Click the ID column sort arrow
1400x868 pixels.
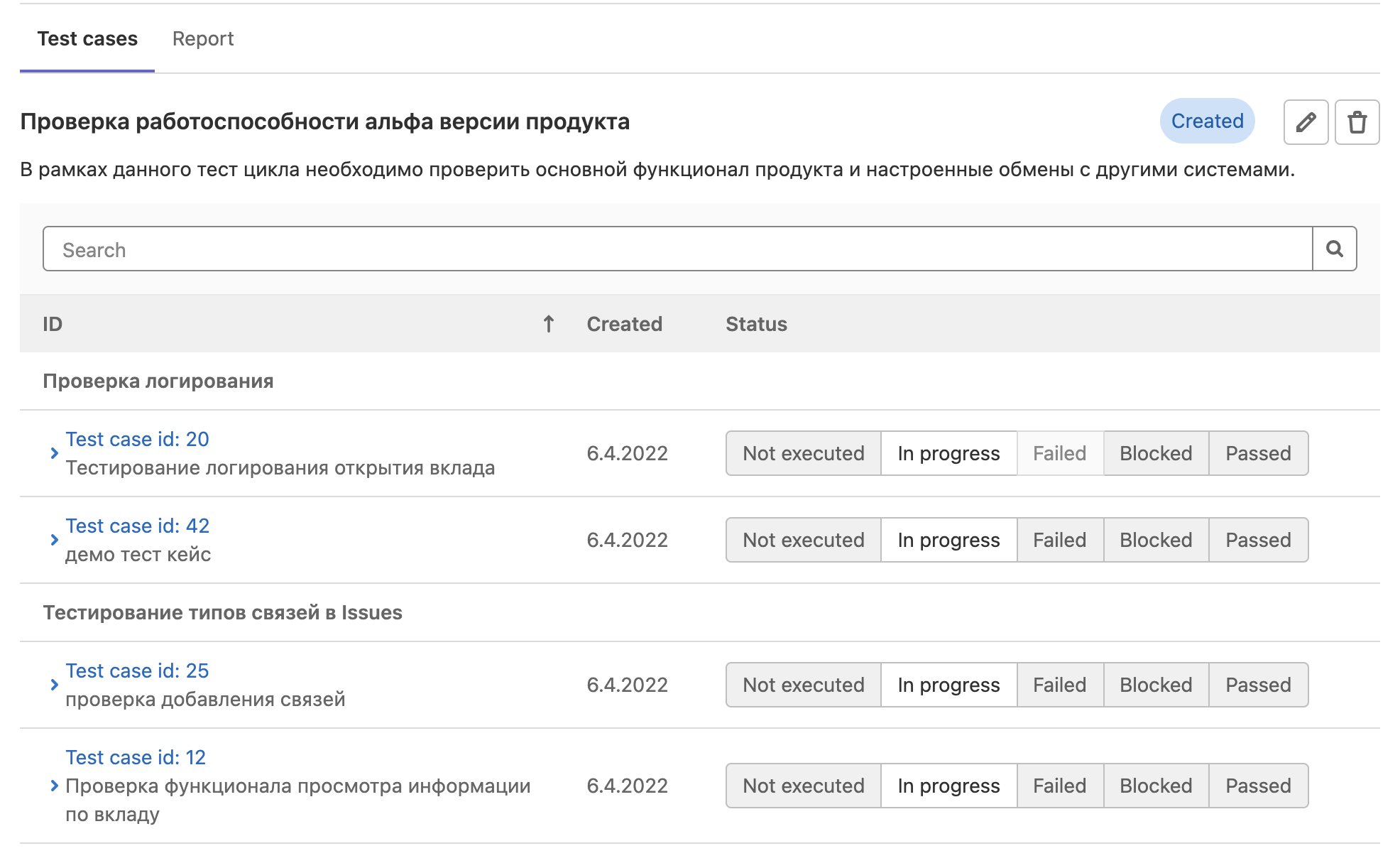pos(548,324)
